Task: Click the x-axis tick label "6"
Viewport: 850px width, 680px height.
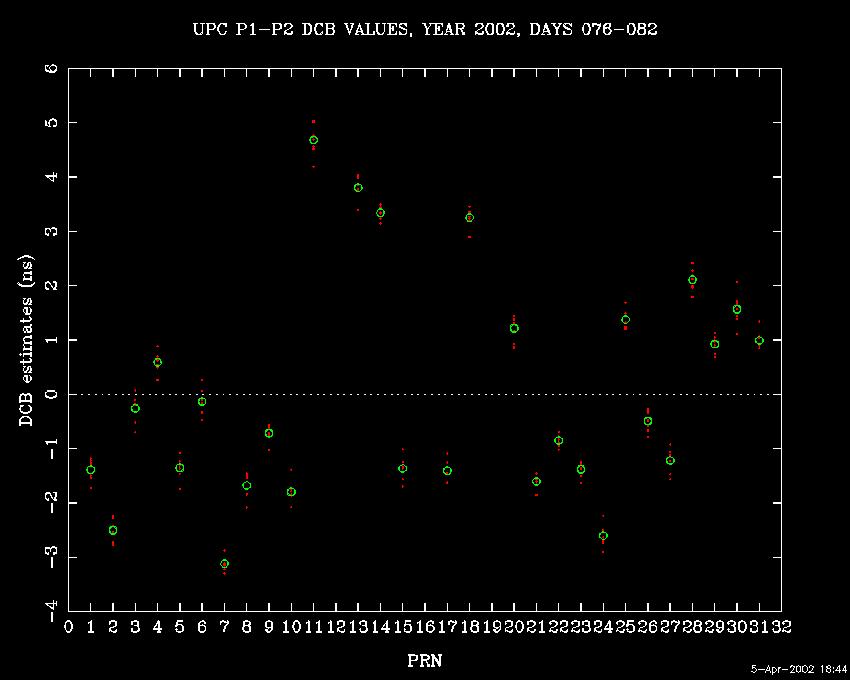Action: click(x=202, y=627)
